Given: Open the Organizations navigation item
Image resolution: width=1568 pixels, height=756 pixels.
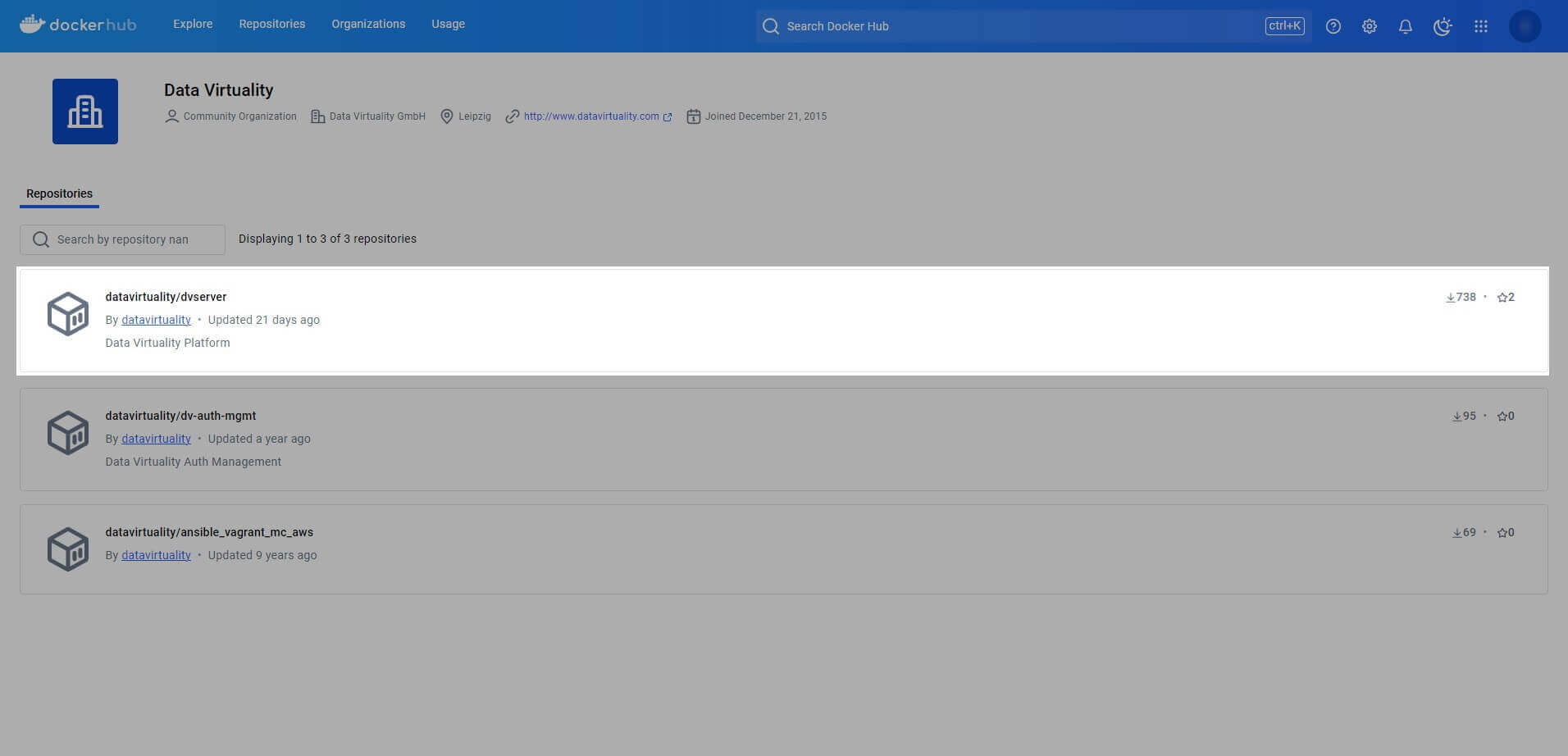Looking at the screenshot, I should (x=368, y=25).
